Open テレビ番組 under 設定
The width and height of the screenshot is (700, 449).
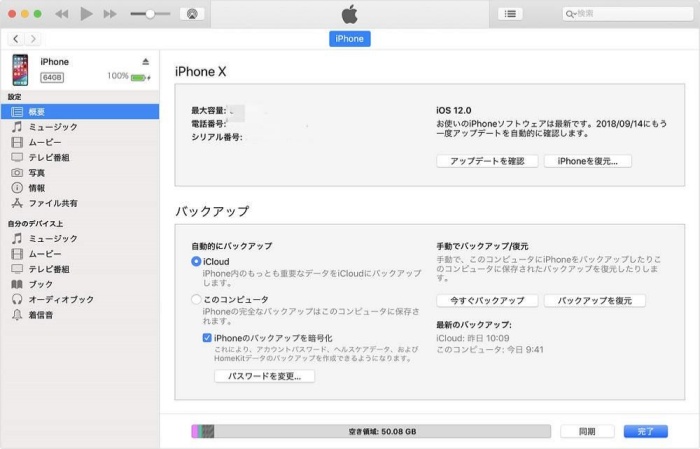click(80, 158)
